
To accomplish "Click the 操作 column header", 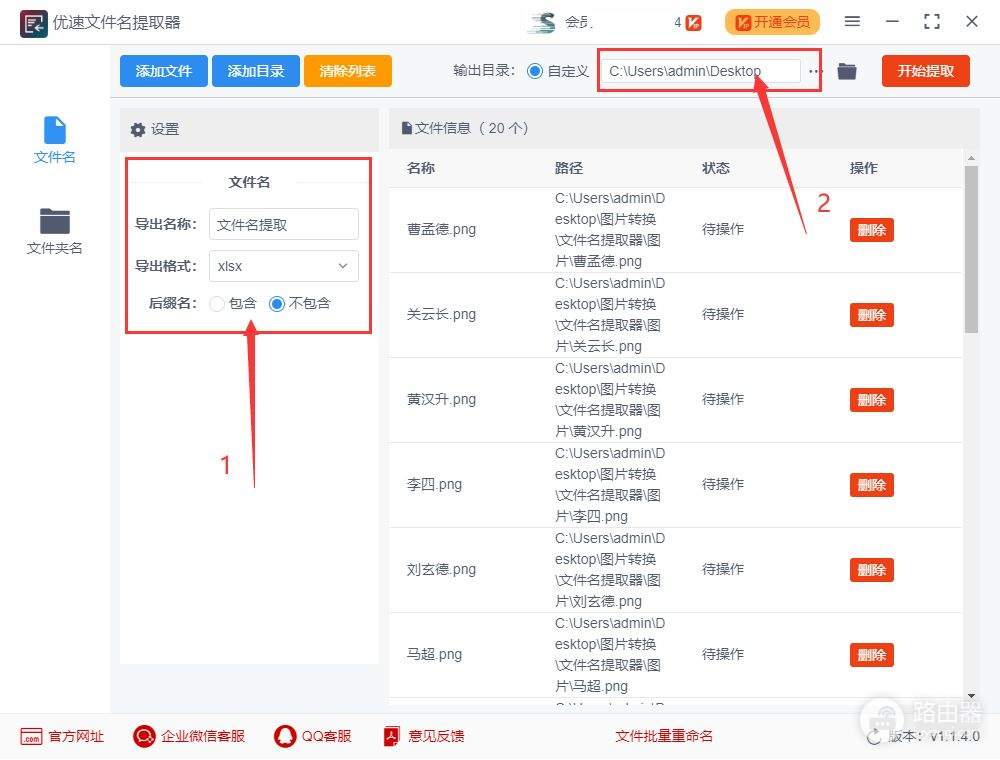I will tap(864, 168).
